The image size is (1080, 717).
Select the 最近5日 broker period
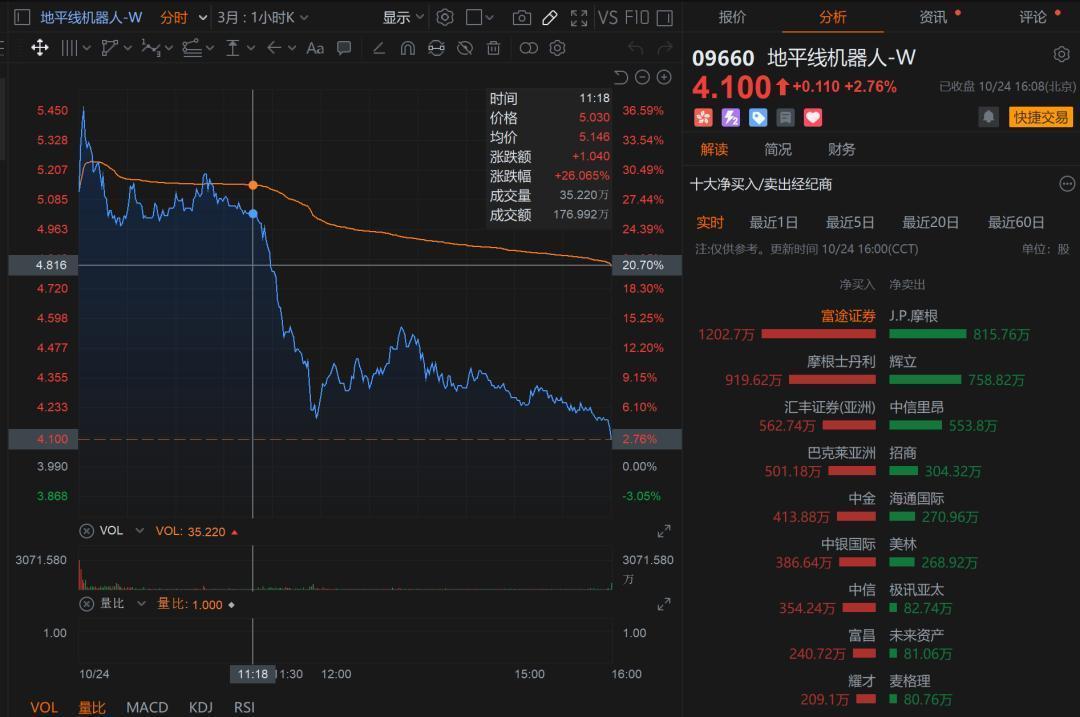coord(850,222)
